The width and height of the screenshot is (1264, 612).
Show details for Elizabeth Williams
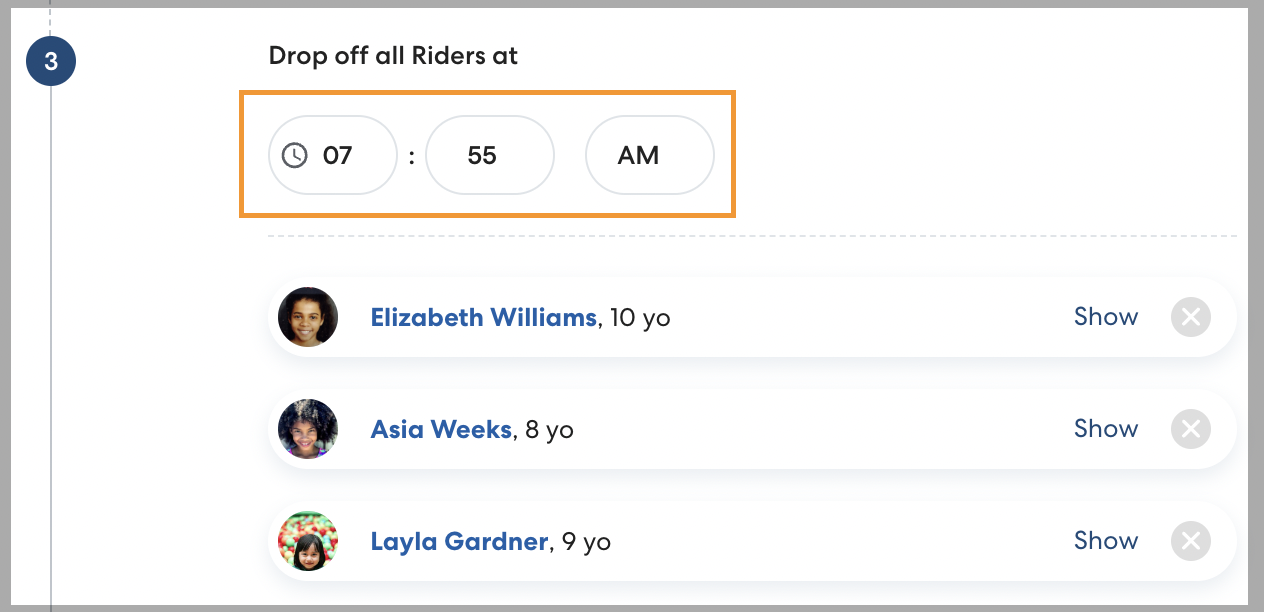[x=1105, y=317]
